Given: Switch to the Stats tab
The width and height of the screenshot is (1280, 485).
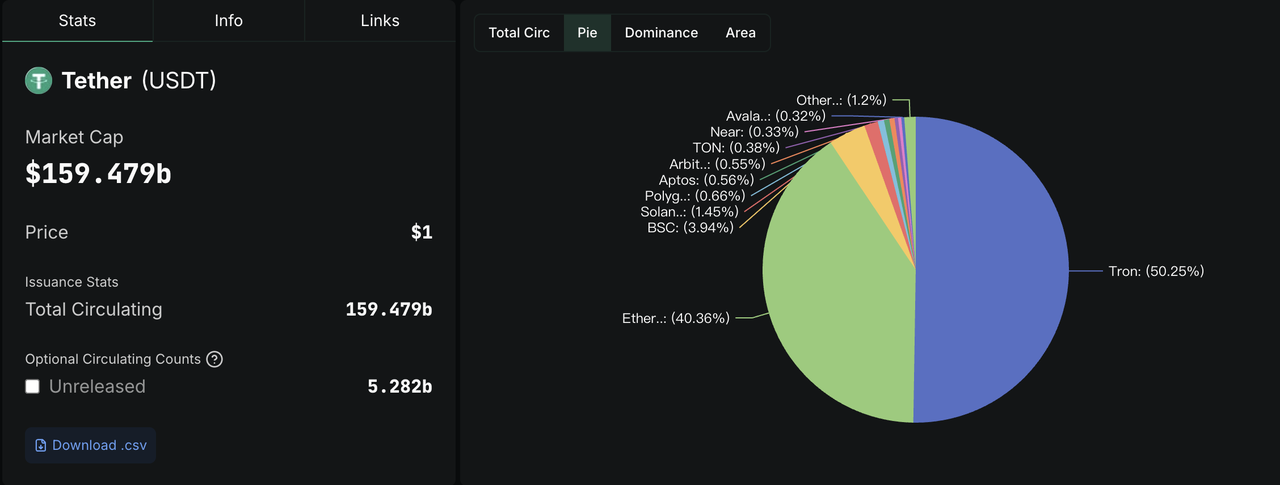Looking at the screenshot, I should [x=77, y=21].
